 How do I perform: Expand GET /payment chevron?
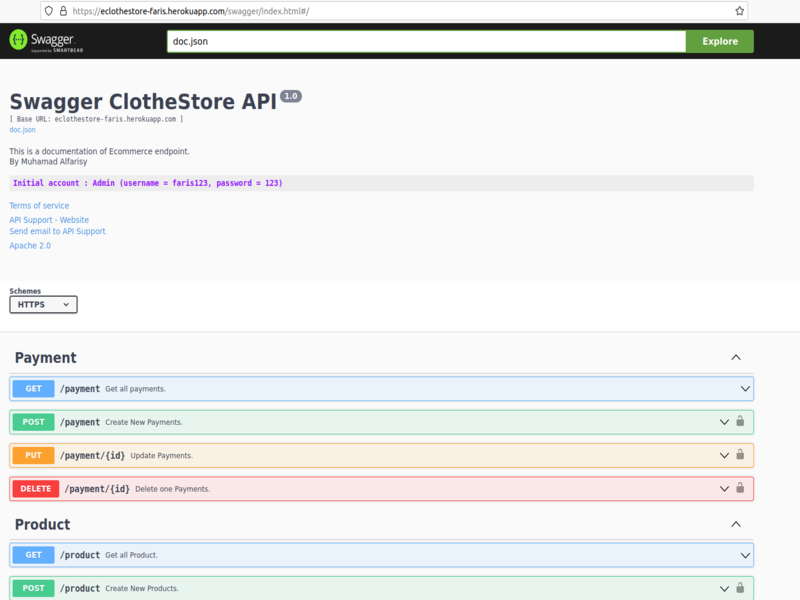click(745, 389)
